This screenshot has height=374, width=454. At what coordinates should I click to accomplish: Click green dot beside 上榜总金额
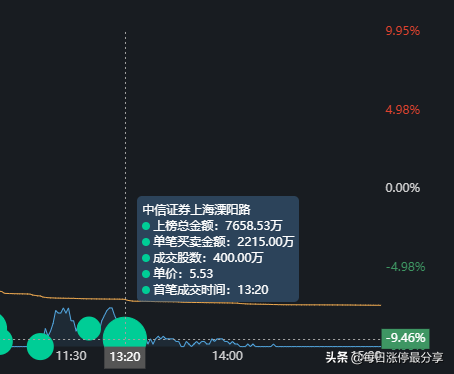[146, 226]
